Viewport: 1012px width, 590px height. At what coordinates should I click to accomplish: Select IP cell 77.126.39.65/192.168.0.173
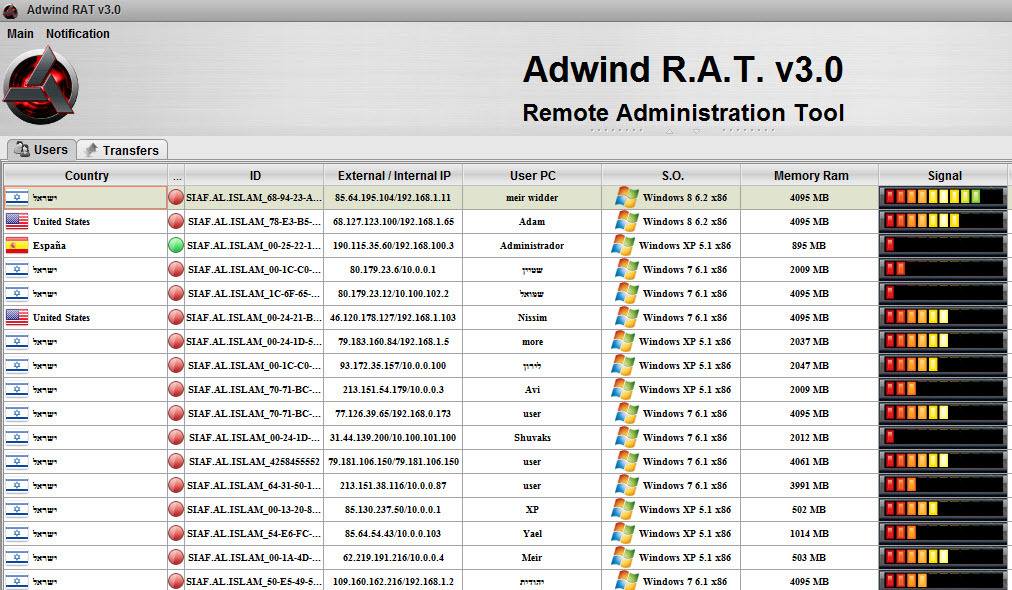pos(393,413)
